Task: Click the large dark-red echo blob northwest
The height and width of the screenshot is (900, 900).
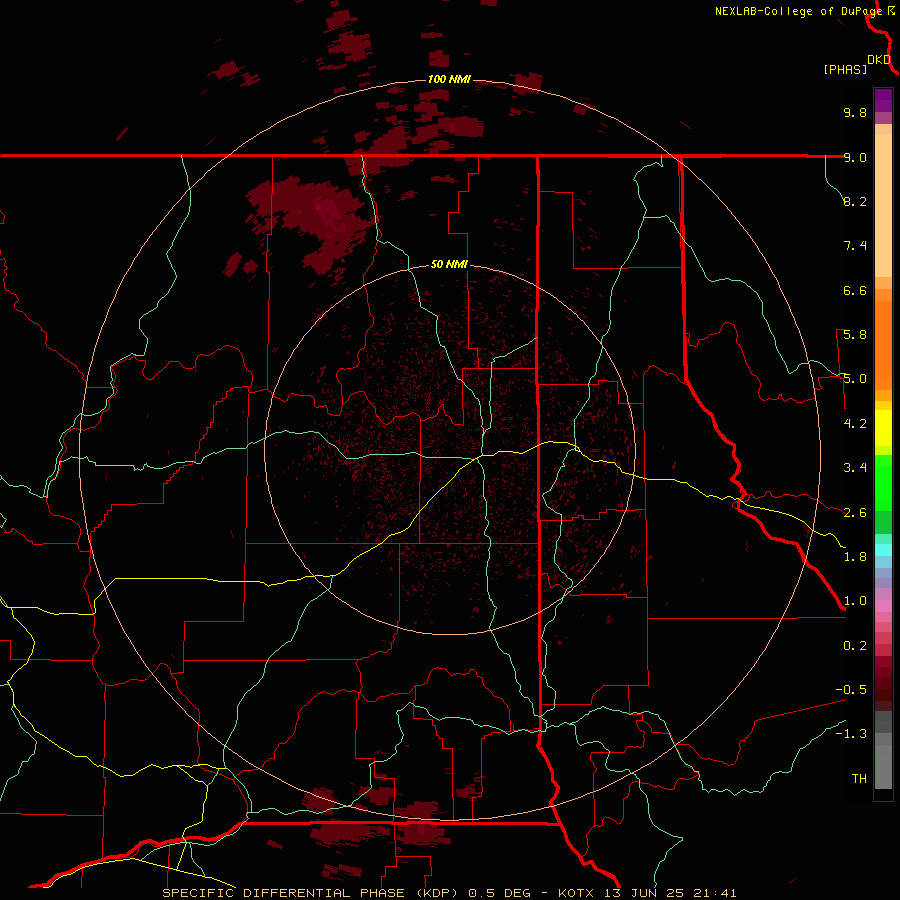Action: tap(313, 221)
